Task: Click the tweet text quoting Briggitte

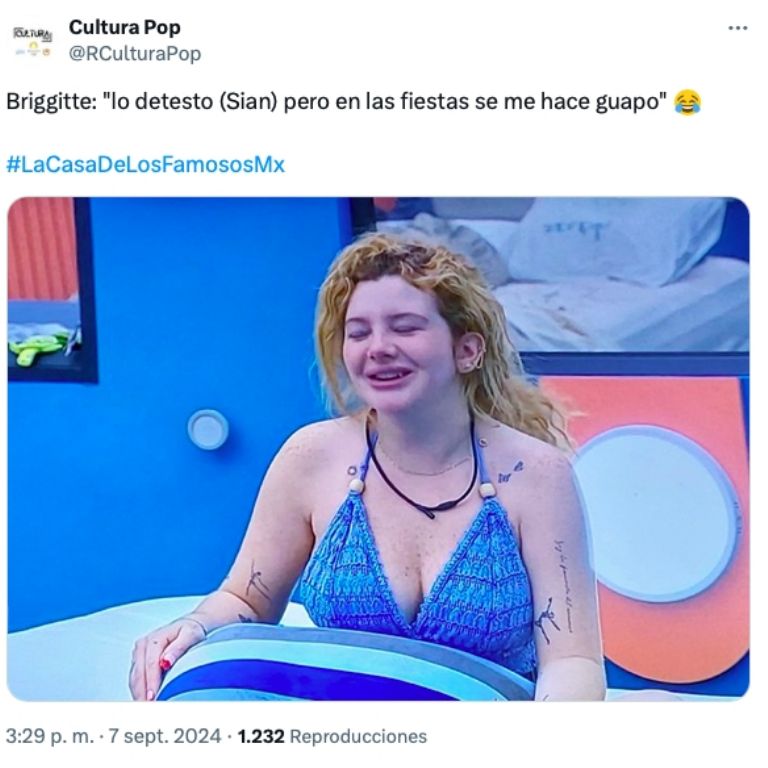Action: point(336,102)
